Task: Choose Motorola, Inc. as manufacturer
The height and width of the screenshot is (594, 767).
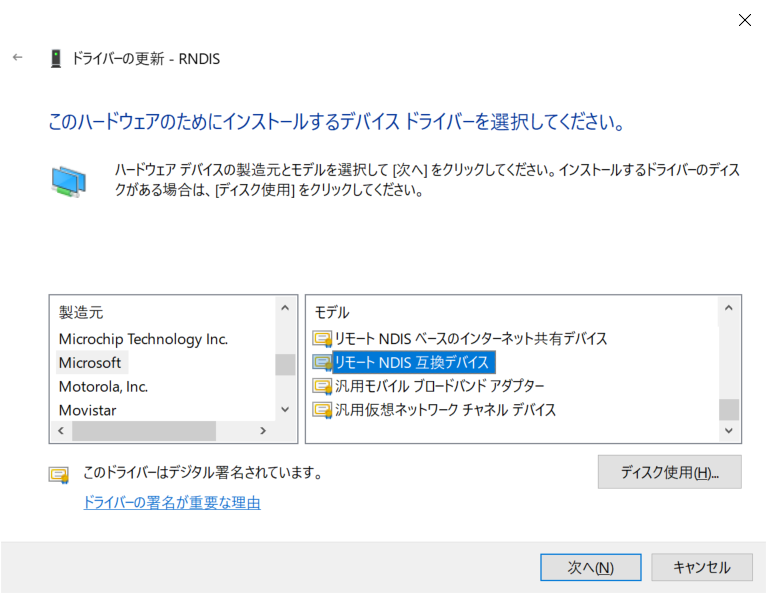Action: coord(103,386)
